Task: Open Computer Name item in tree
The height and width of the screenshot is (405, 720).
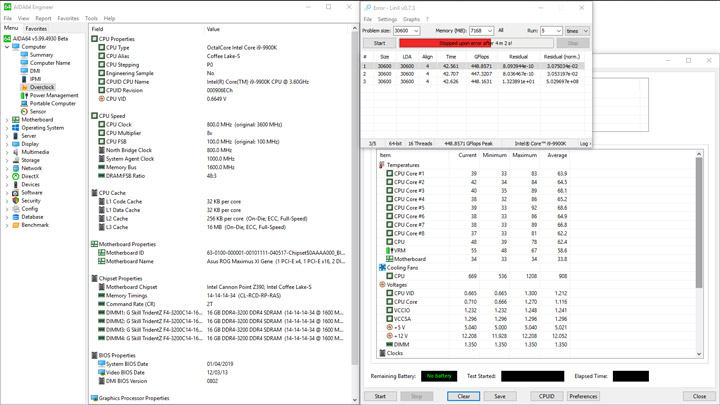Action: click(50, 63)
